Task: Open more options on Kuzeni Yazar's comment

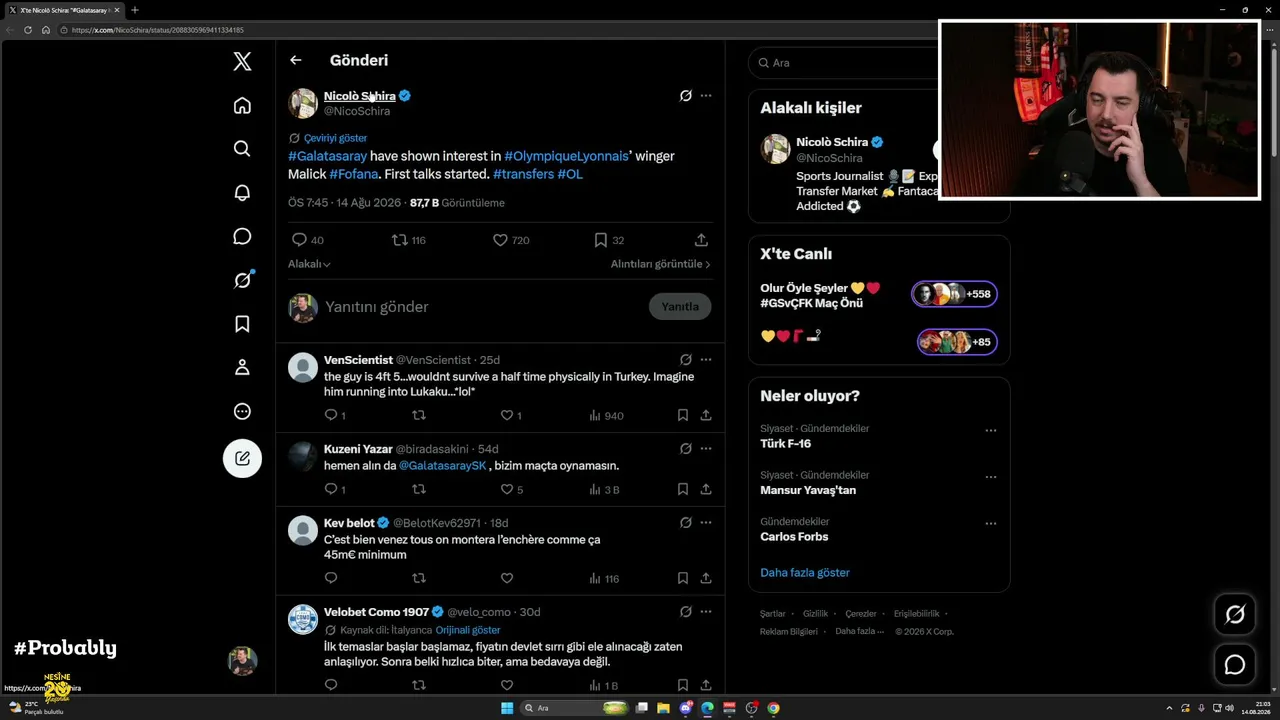Action: click(x=706, y=449)
